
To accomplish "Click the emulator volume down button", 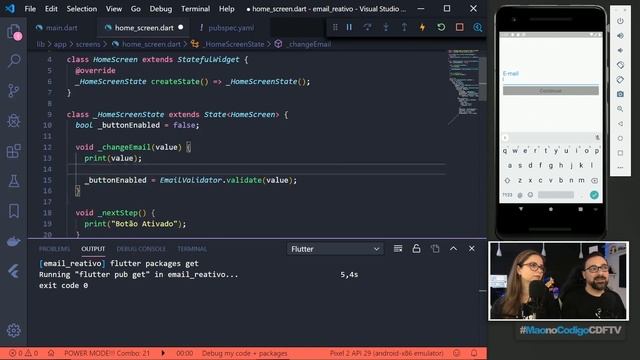I will tap(620, 51).
